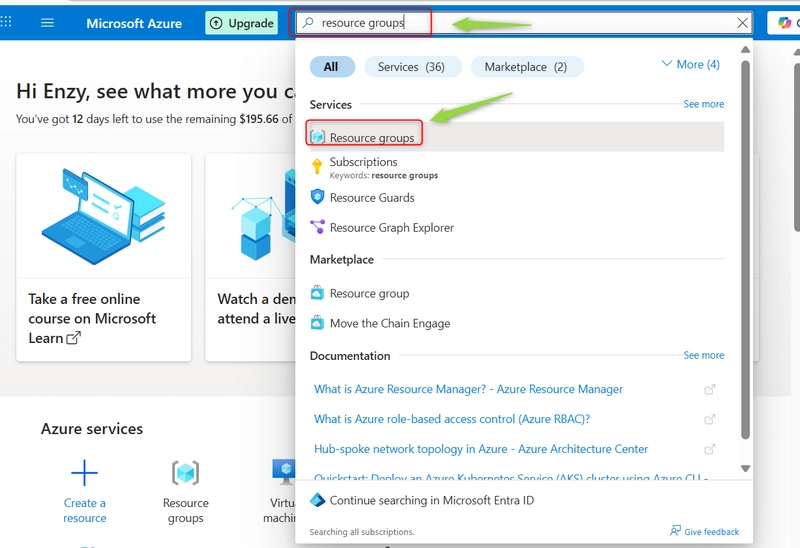Click the Copilot icon in header
The width and height of the screenshot is (800, 548).
pos(784,23)
